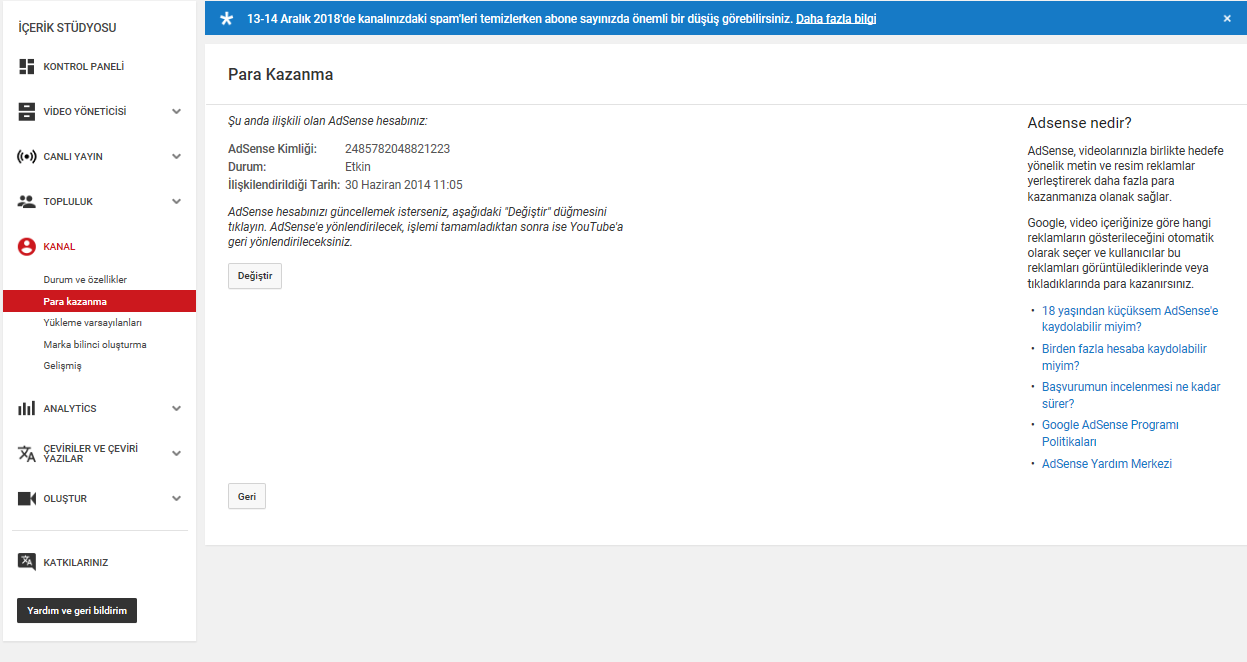Viewport: 1247px width, 662px height.
Task: Expand the Oluştur section
Action: (x=177, y=498)
